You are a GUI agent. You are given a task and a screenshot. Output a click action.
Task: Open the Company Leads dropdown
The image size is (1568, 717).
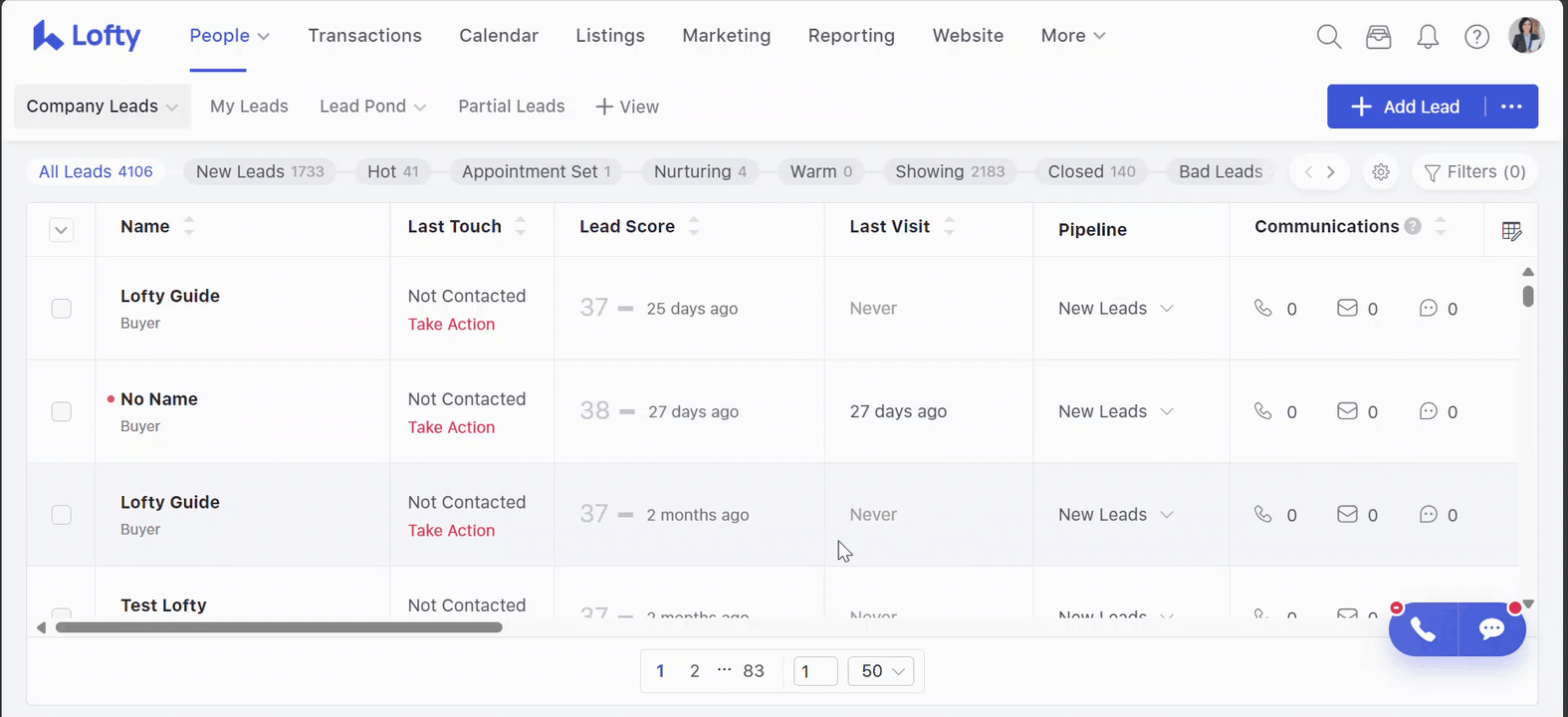102,107
